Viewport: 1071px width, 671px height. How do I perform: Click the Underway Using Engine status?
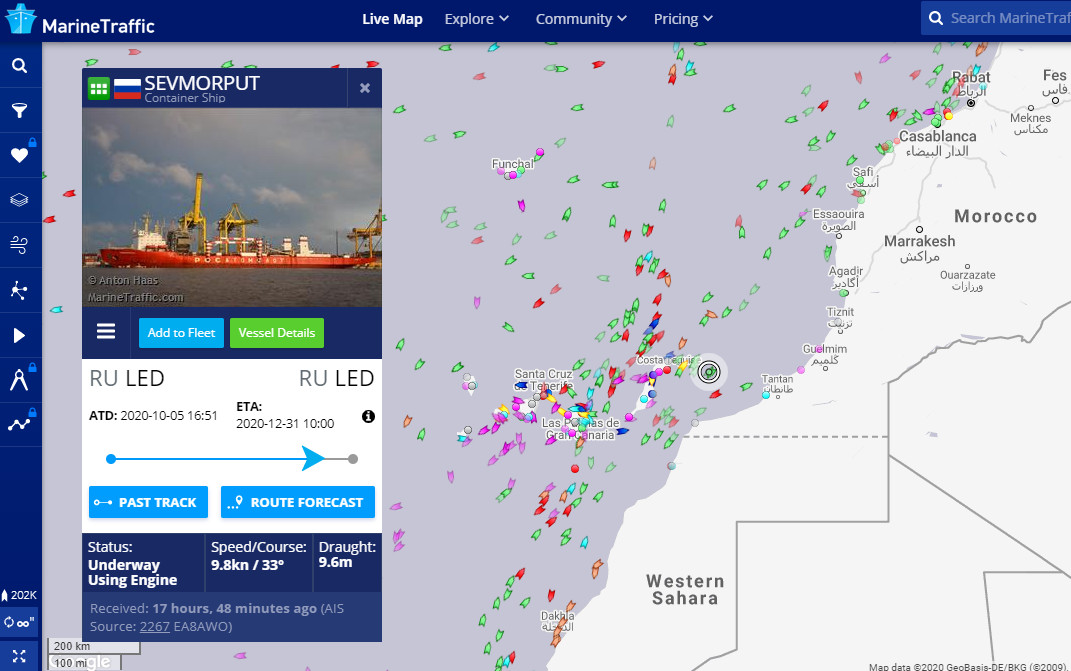point(133,573)
